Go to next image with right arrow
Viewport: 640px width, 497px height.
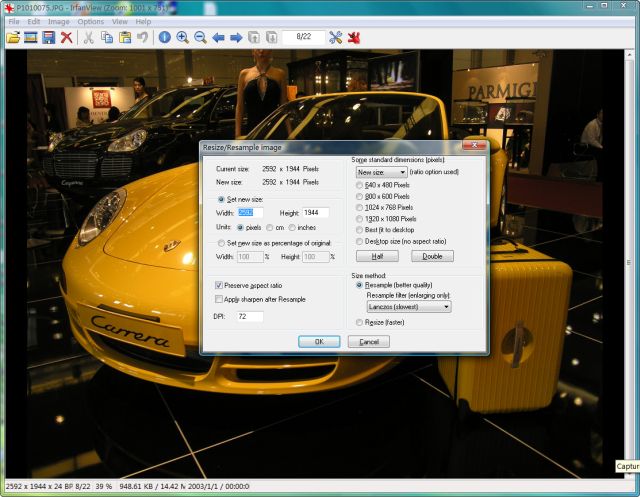[236, 38]
